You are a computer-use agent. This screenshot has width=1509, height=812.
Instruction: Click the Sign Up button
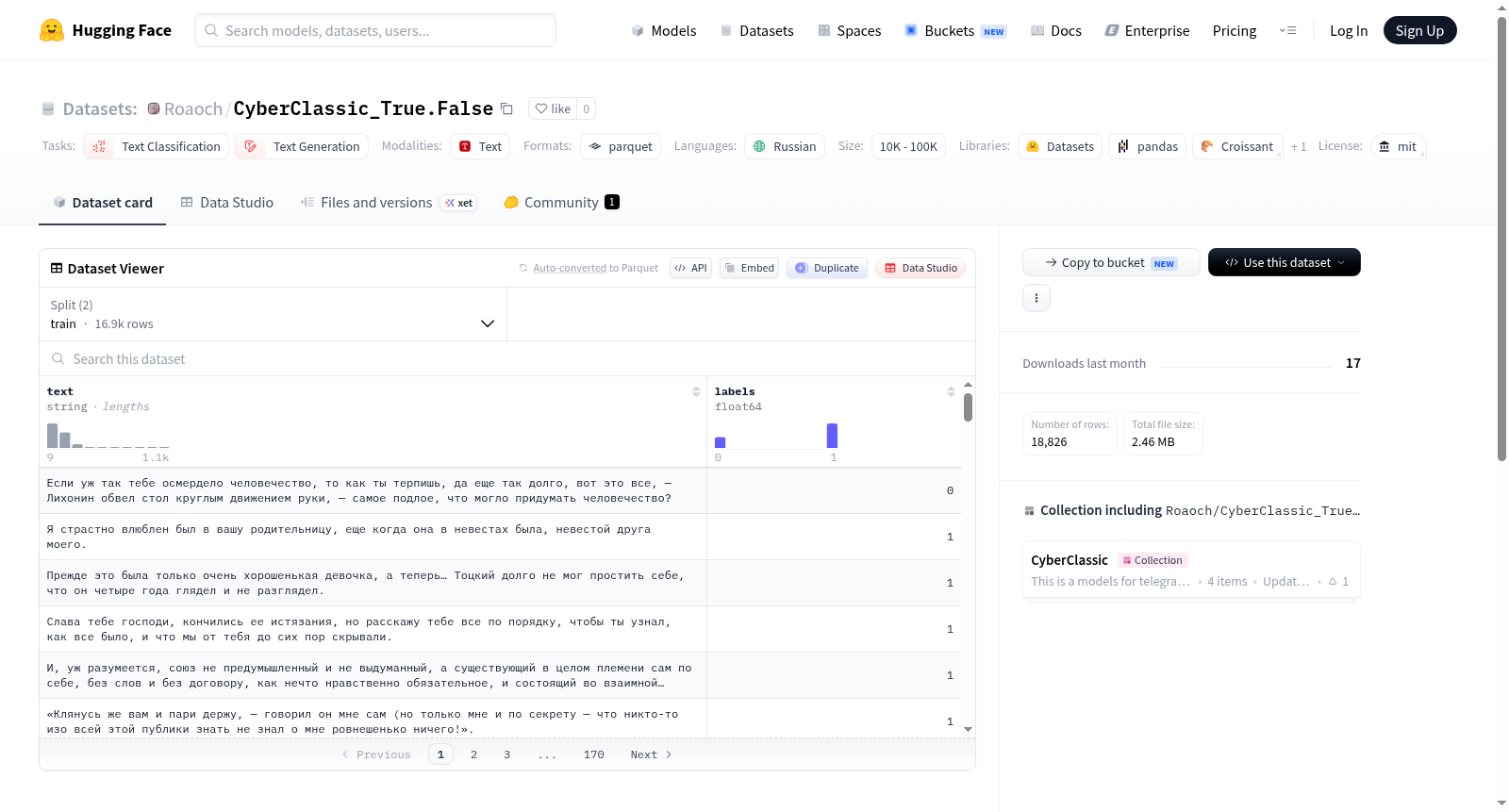click(x=1419, y=30)
